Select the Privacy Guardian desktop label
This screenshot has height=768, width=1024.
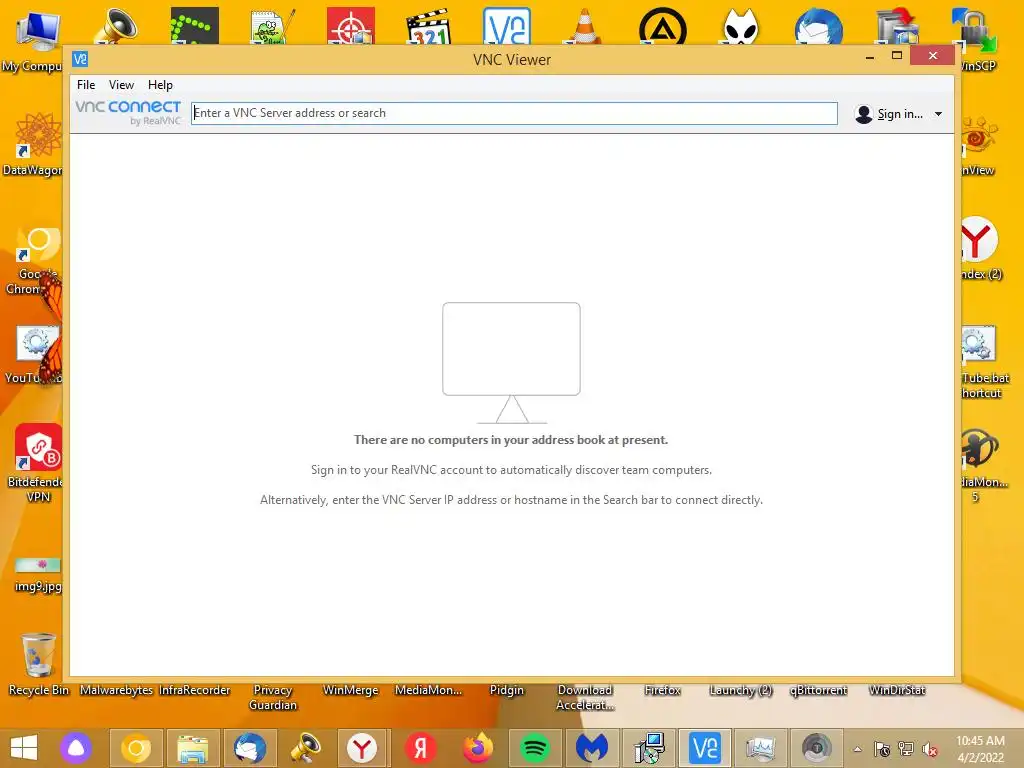[273, 697]
